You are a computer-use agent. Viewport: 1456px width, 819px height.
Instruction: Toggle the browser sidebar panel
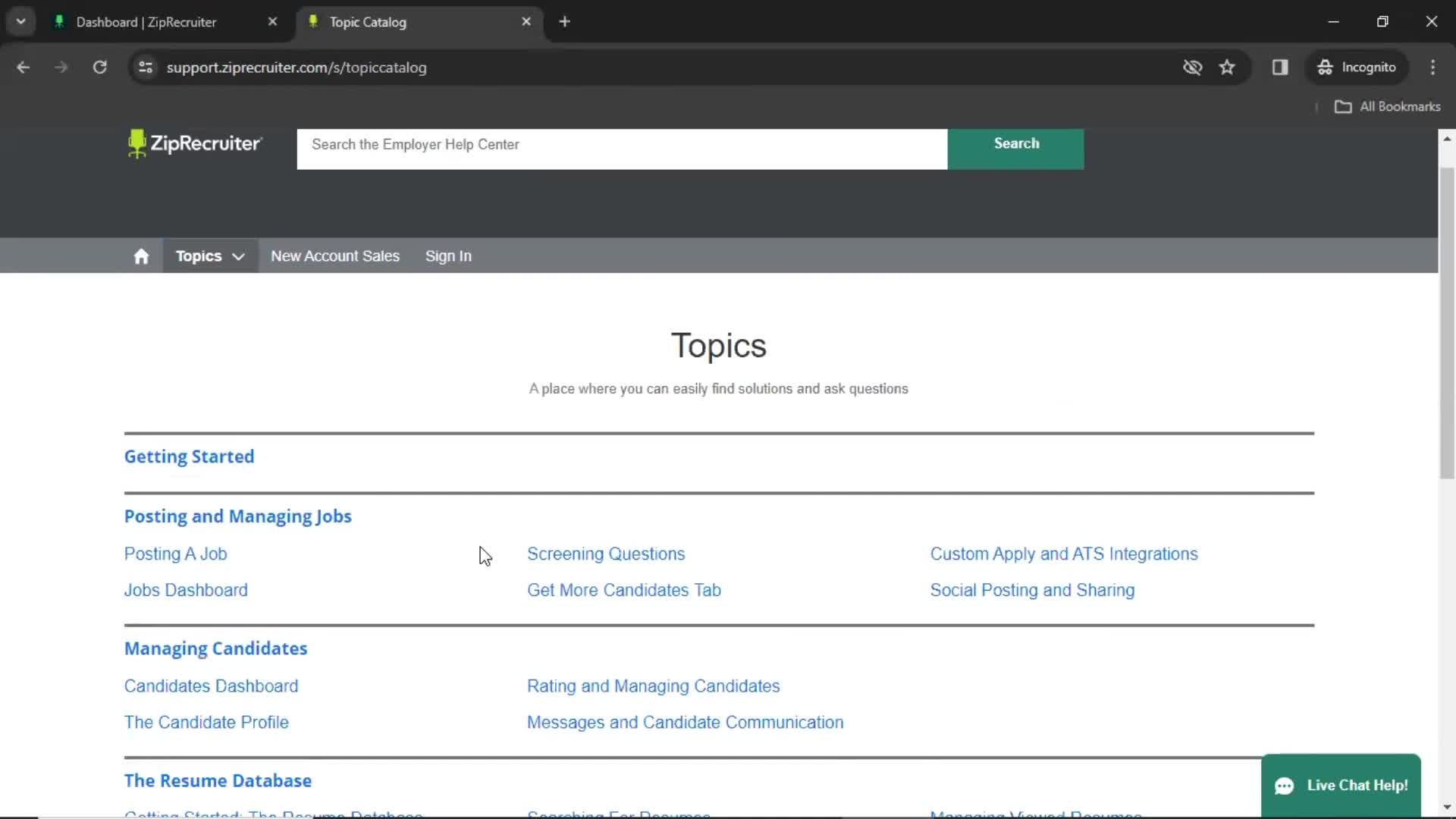[x=1280, y=67]
